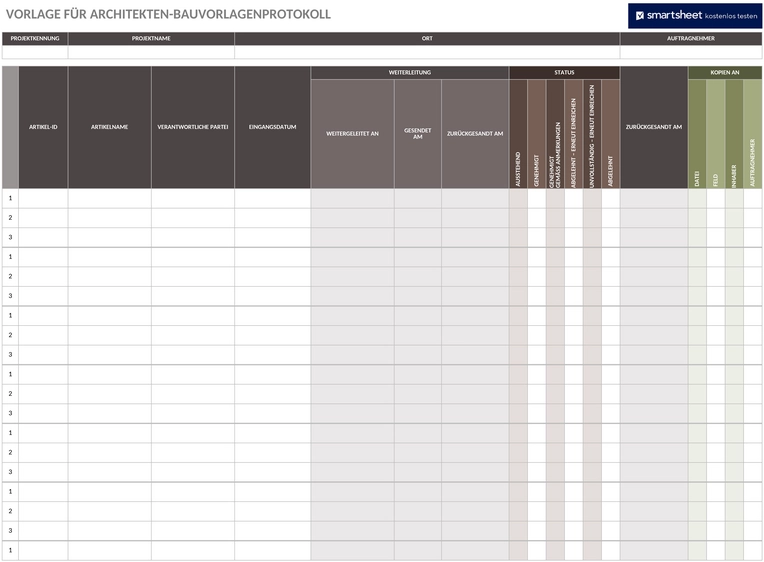The height and width of the screenshot is (562, 764).
Task: Select the vertical AUFTRAGNEHMER header under KOPIEN AN
Action: 753,134
